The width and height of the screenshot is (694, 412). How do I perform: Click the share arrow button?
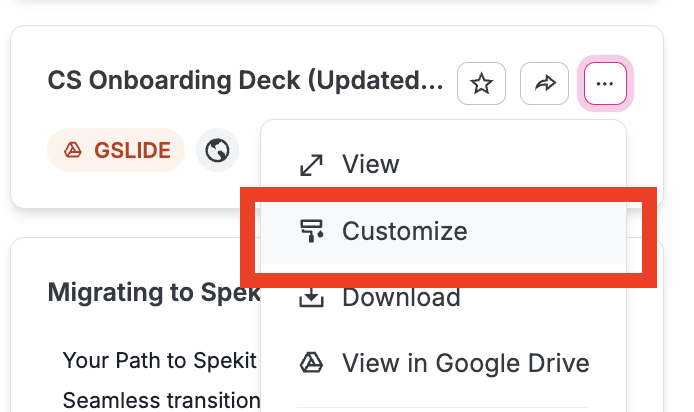pos(544,83)
